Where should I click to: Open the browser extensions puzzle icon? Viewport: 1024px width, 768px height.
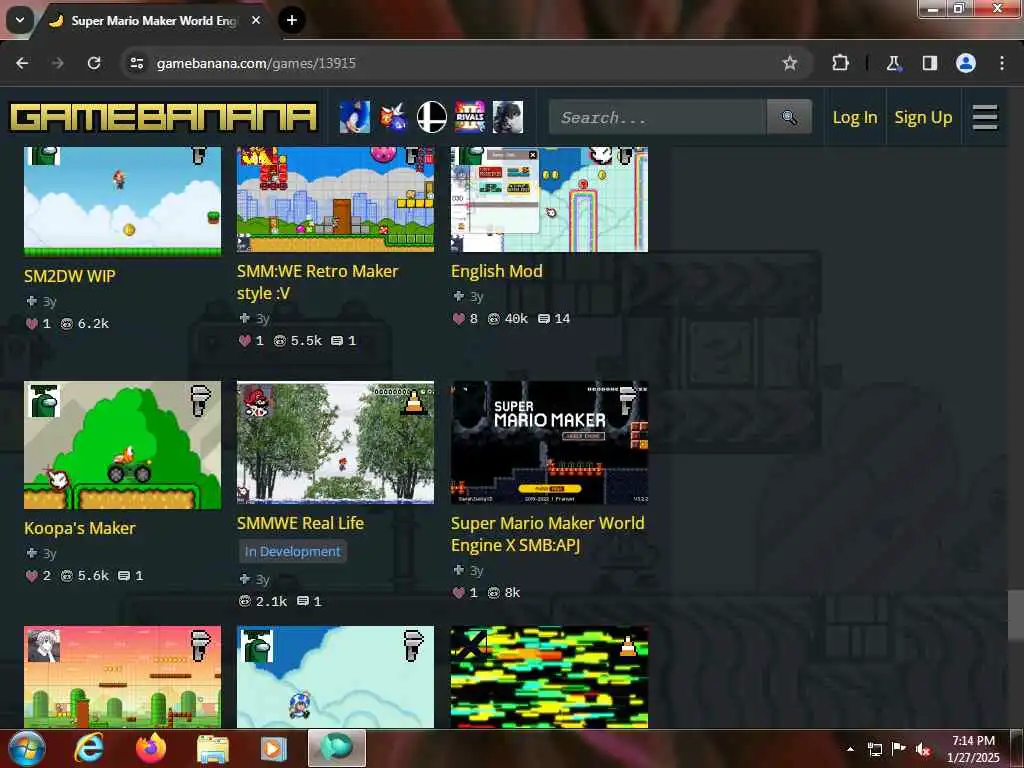pyautogui.click(x=840, y=63)
